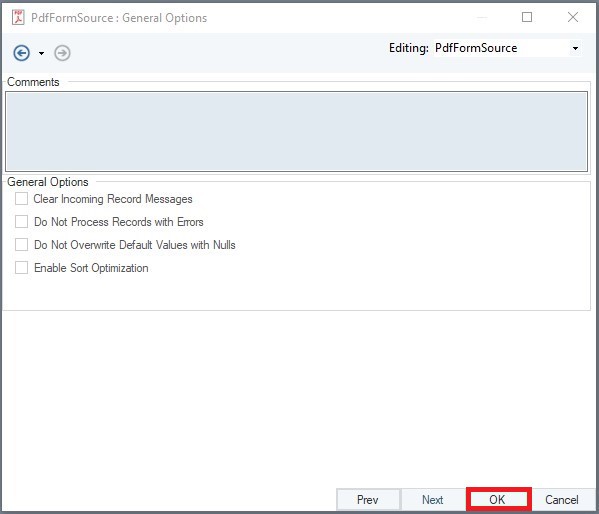The height and width of the screenshot is (514, 599).
Task: Confirm settings with the OK button
Action: coord(497,499)
